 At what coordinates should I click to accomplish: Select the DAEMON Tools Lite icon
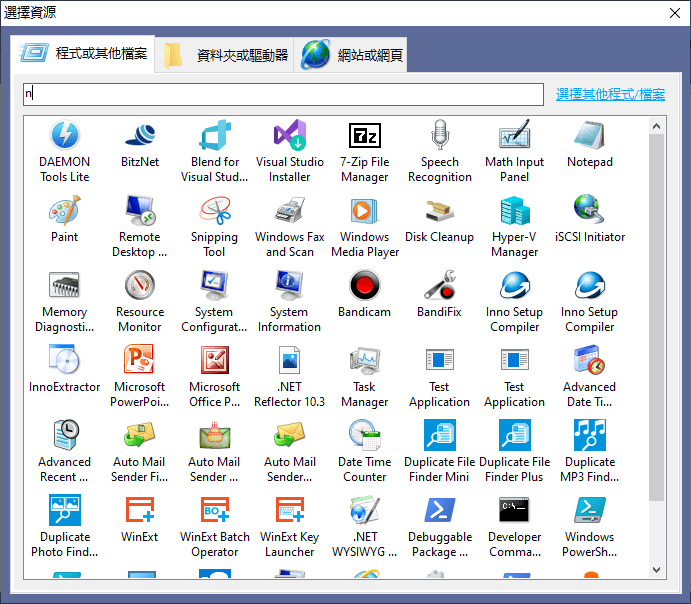pyautogui.click(x=65, y=135)
